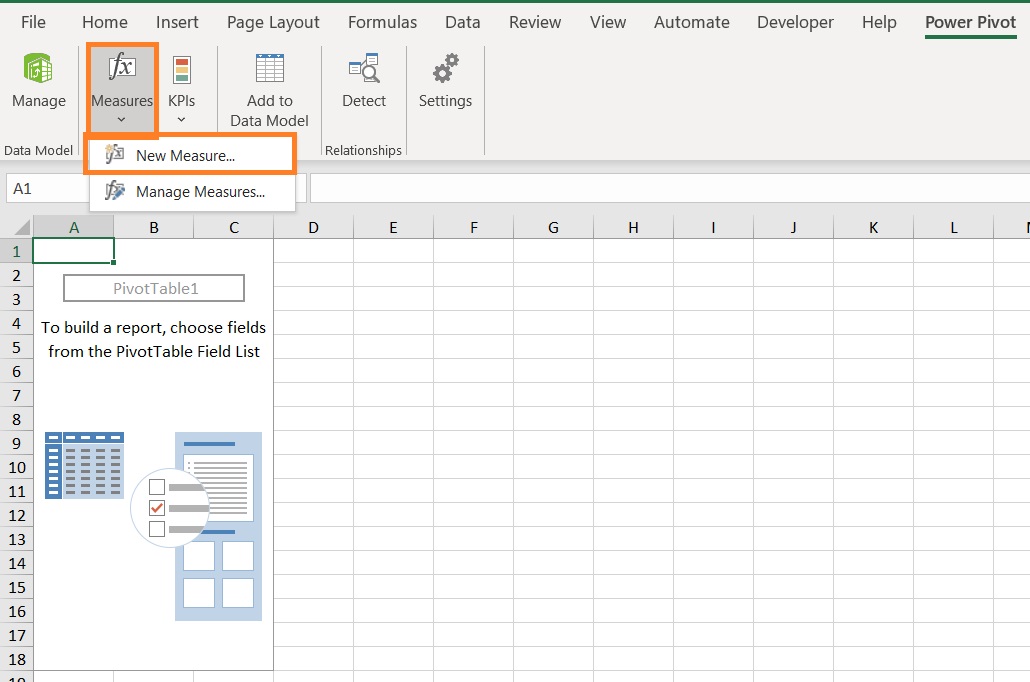Select row 8 header
This screenshot has height=682, width=1030.
tap(16, 419)
